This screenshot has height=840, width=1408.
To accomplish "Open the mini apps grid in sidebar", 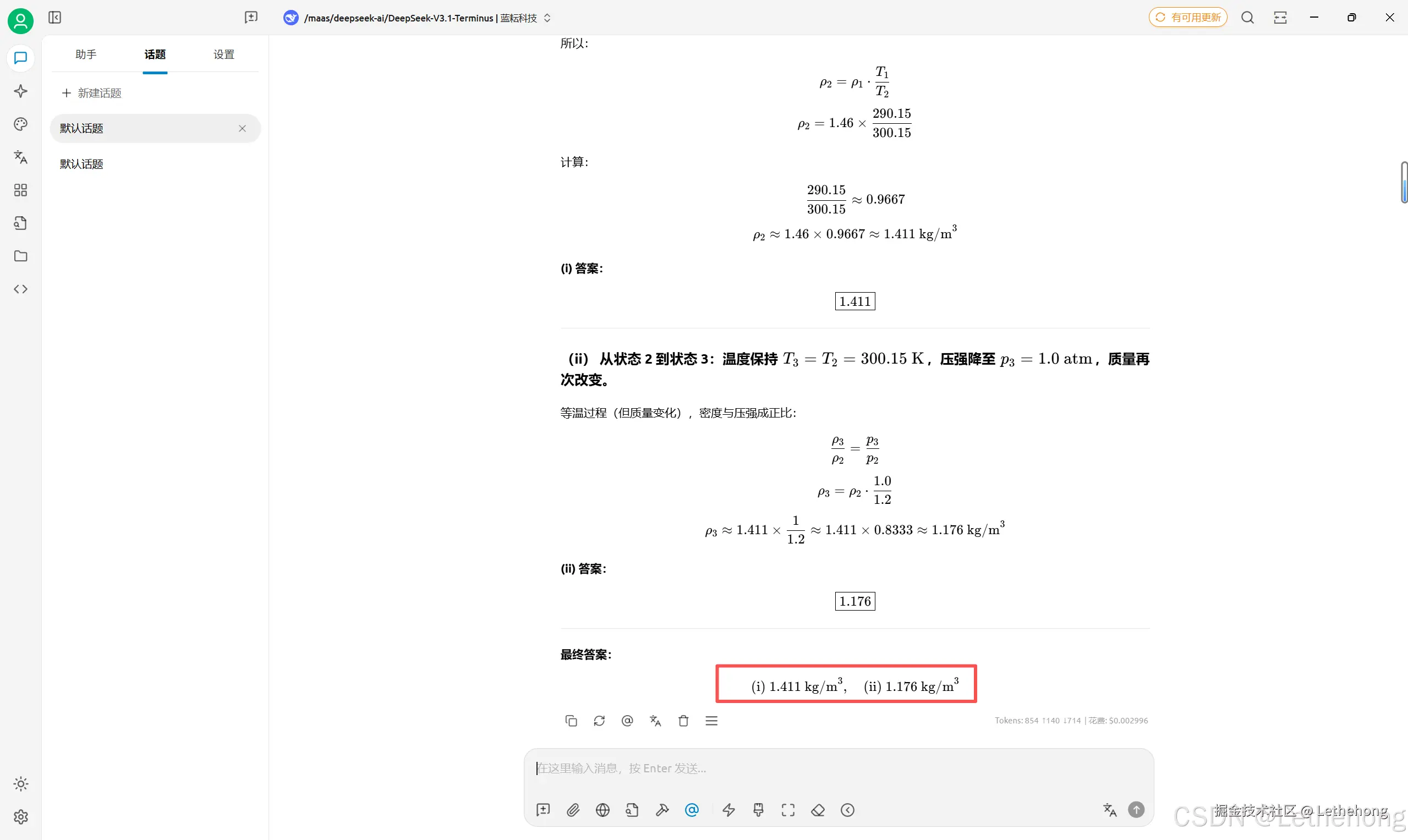I will point(20,191).
